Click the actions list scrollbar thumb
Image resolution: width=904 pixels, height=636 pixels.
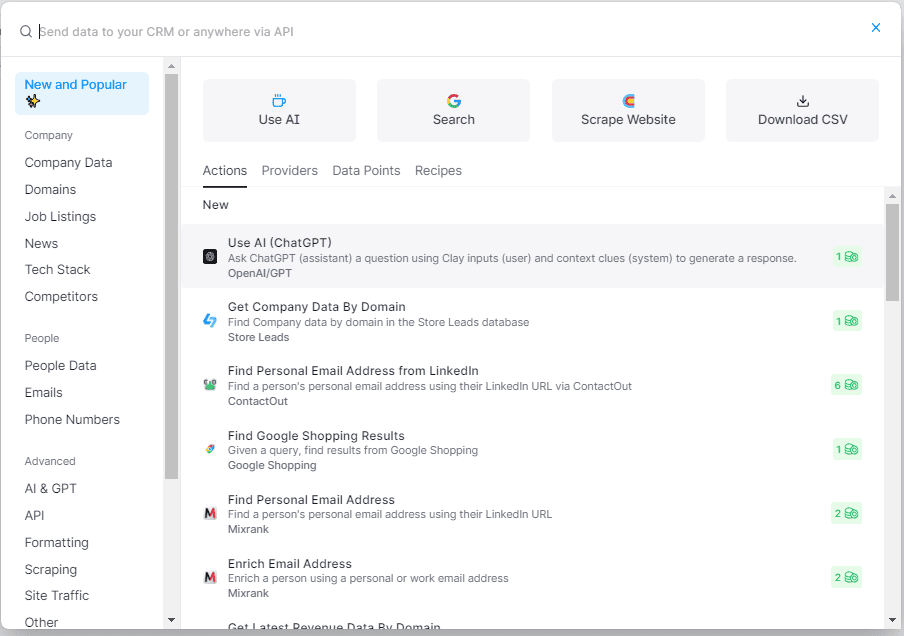[x=892, y=252]
